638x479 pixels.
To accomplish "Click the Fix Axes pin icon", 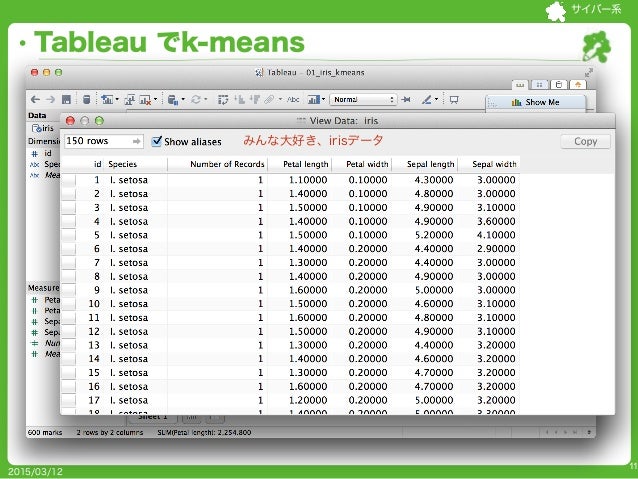I will click(406, 99).
